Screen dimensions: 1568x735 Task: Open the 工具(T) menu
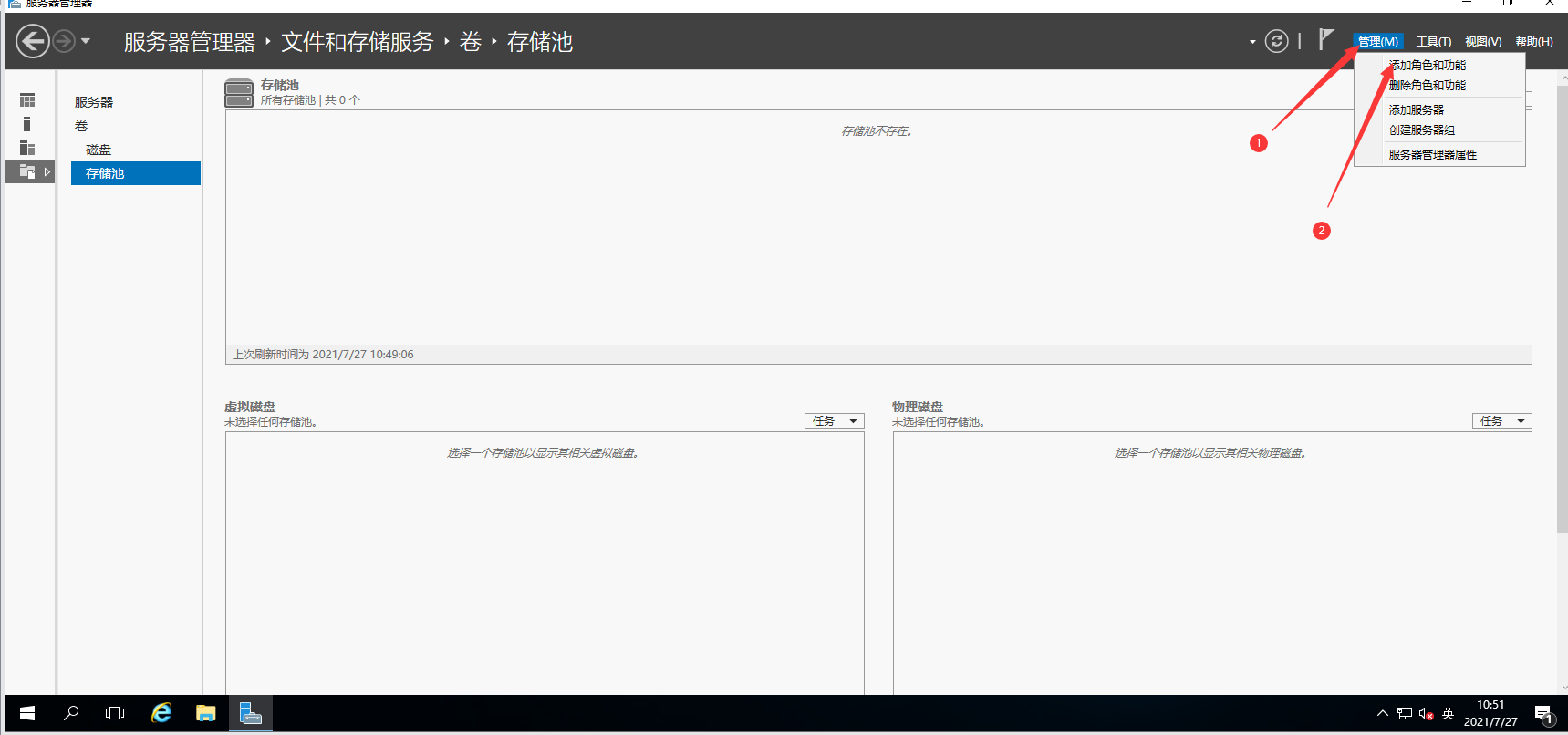click(1433, 42)
